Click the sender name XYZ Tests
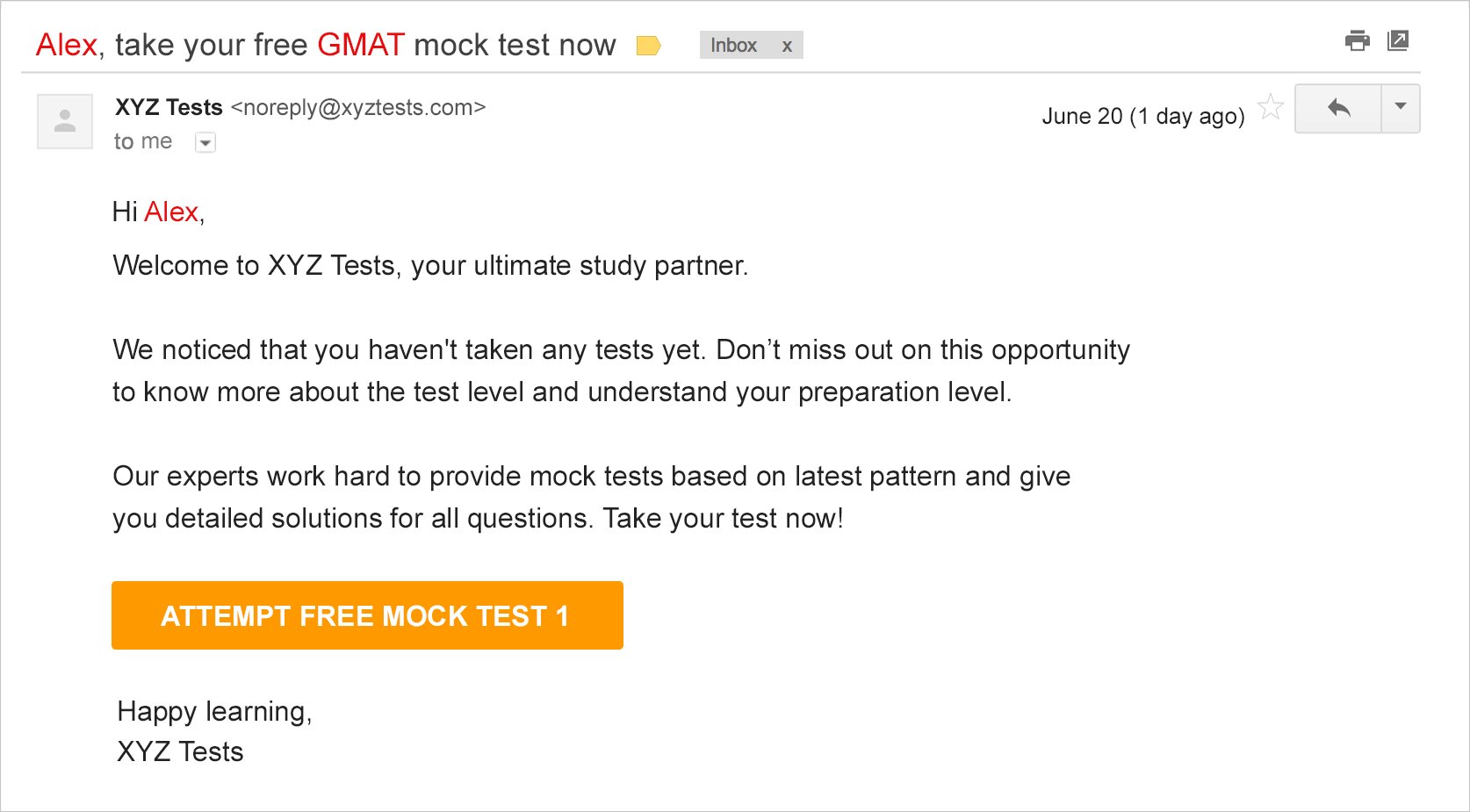 coord(169,107)
